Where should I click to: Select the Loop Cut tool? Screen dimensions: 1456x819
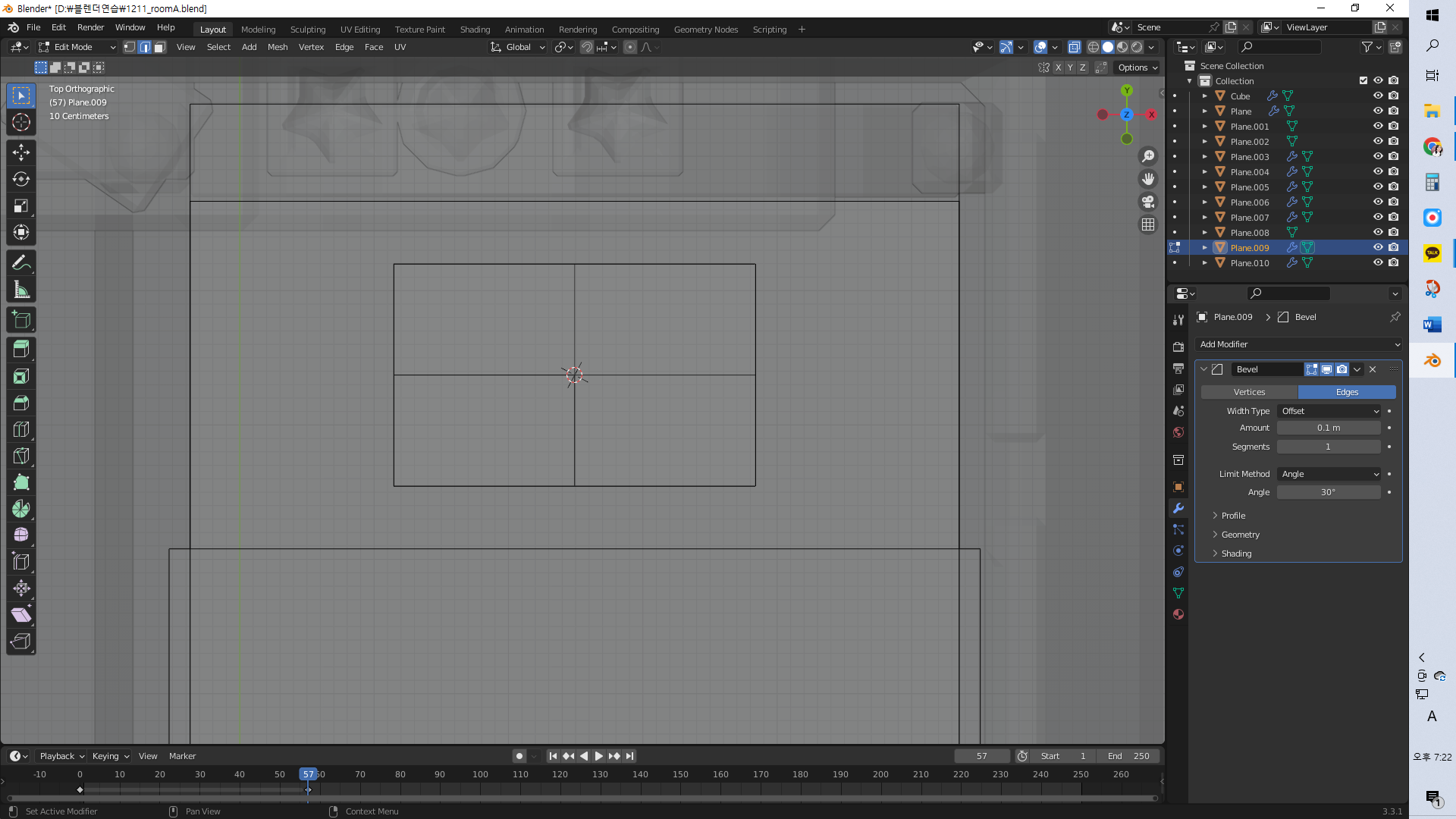click(21, 429)
